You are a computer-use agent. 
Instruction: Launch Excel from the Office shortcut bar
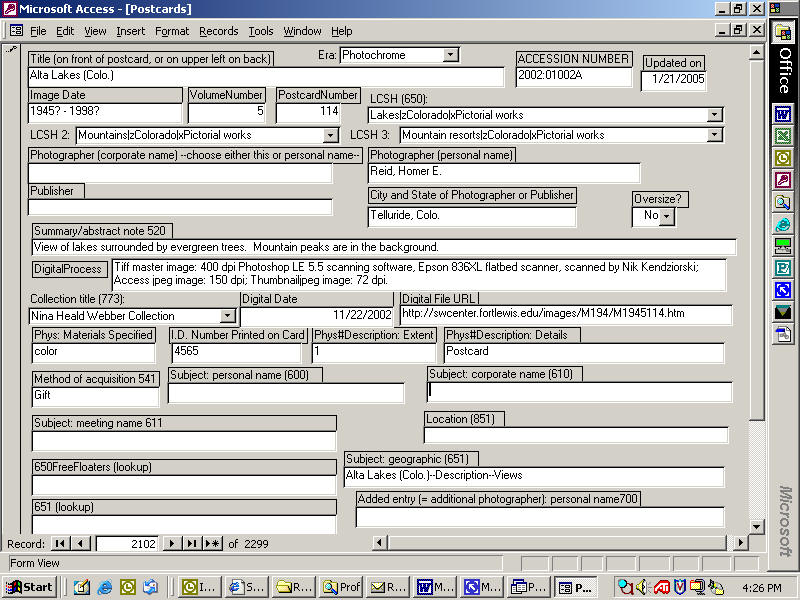(x=783, y=136)
